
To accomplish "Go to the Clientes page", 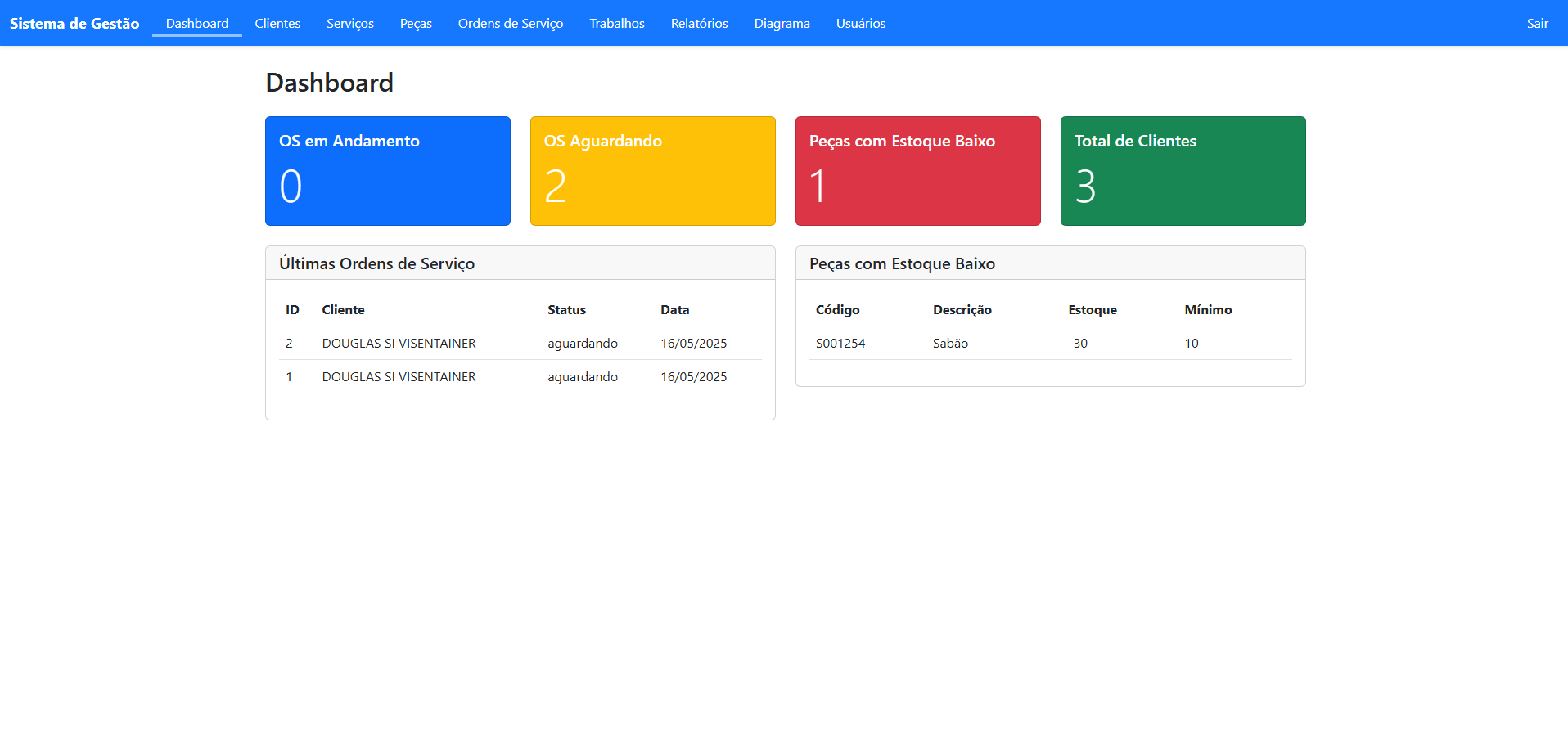I will (277, 23).
